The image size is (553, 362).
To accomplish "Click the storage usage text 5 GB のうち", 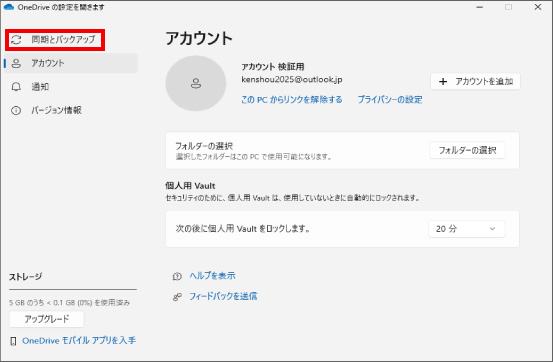I will coord(69,303).
